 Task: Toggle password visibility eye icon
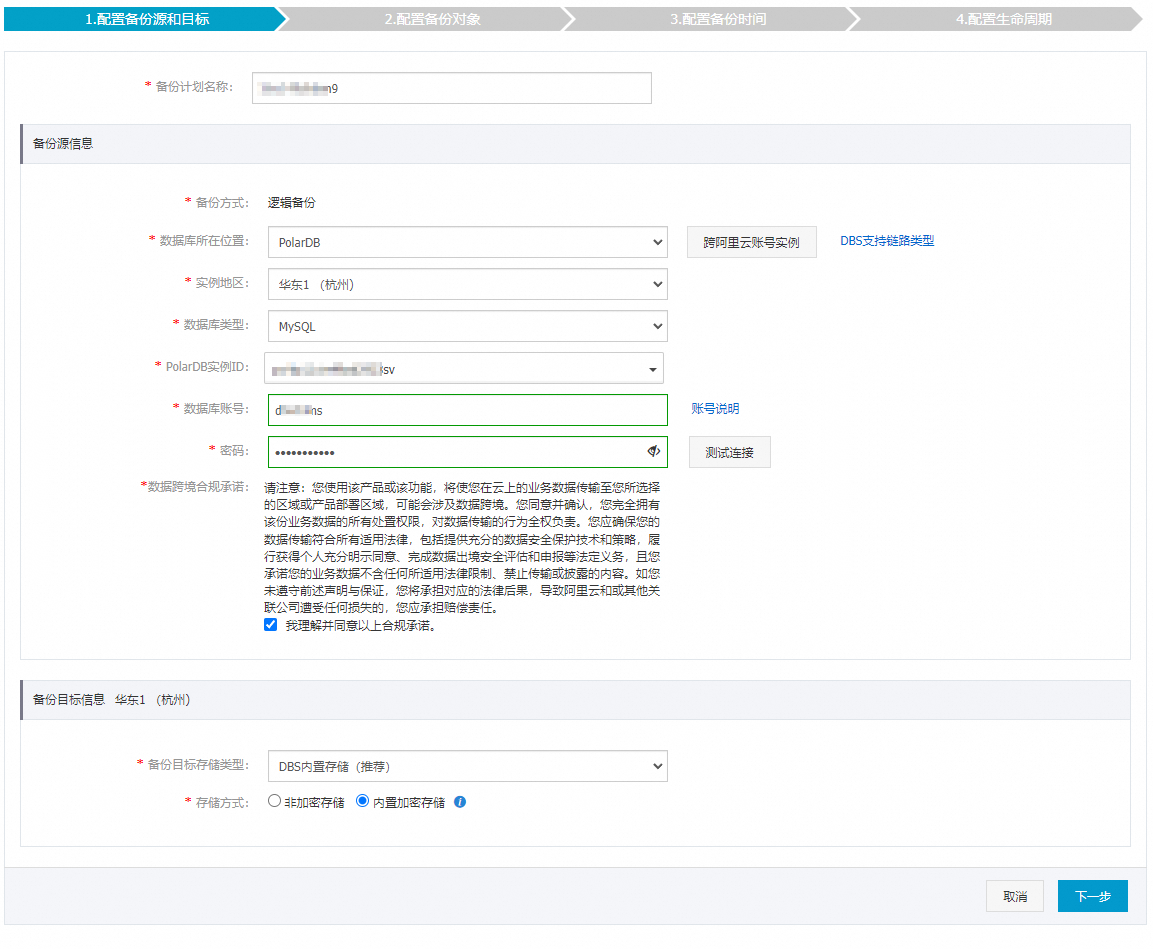[x=653, y=451]
